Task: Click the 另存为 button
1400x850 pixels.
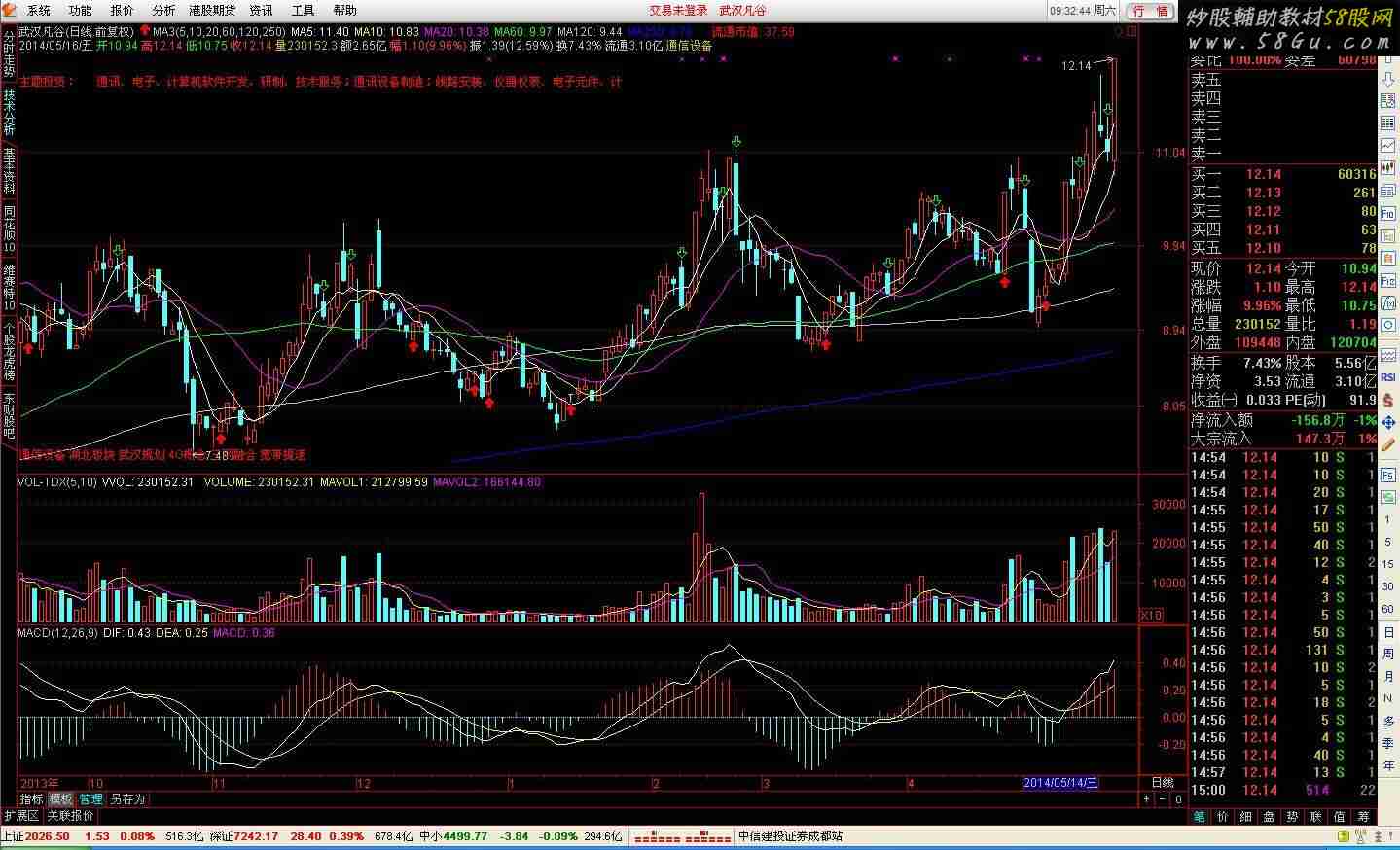Action: click(127, 798)
